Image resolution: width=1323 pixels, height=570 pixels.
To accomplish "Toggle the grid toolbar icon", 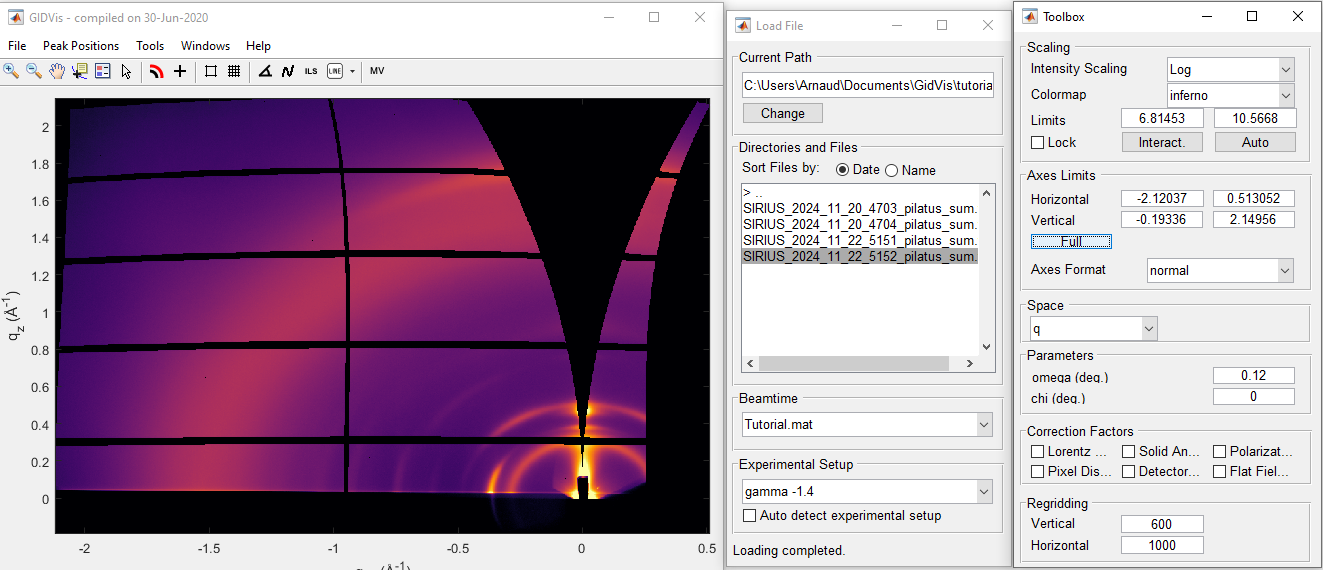I will tap(233, 71).
